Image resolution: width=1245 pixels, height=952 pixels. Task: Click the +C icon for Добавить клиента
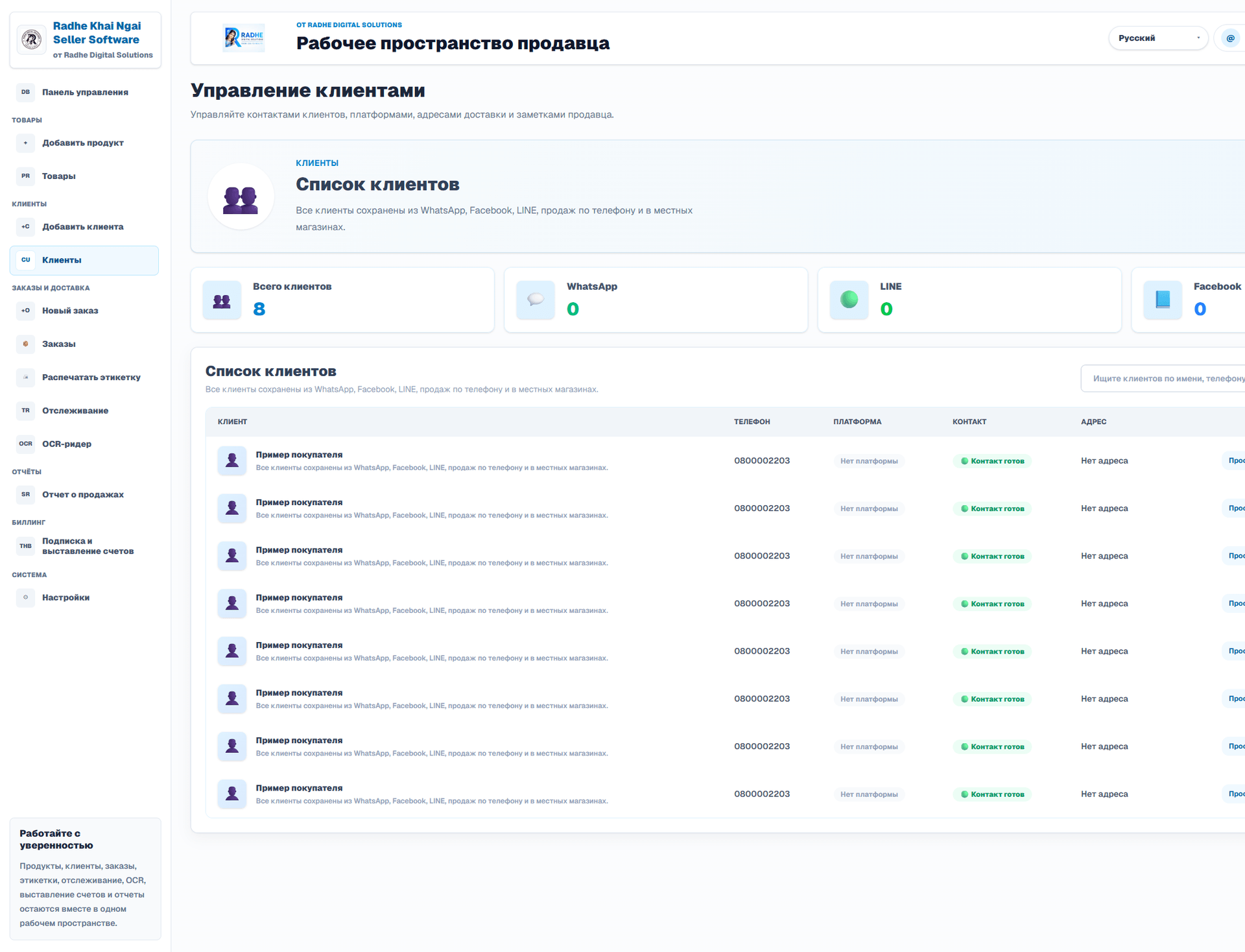pos(25,226)
